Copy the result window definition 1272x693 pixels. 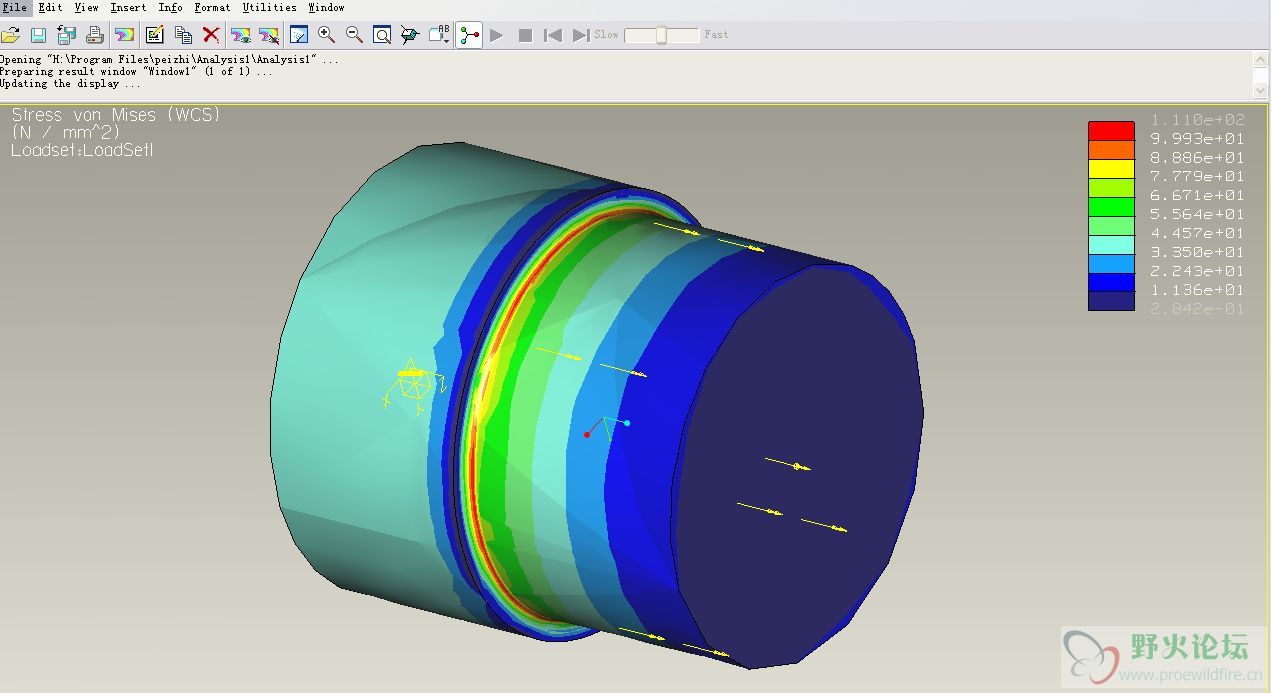coord(183,35)
